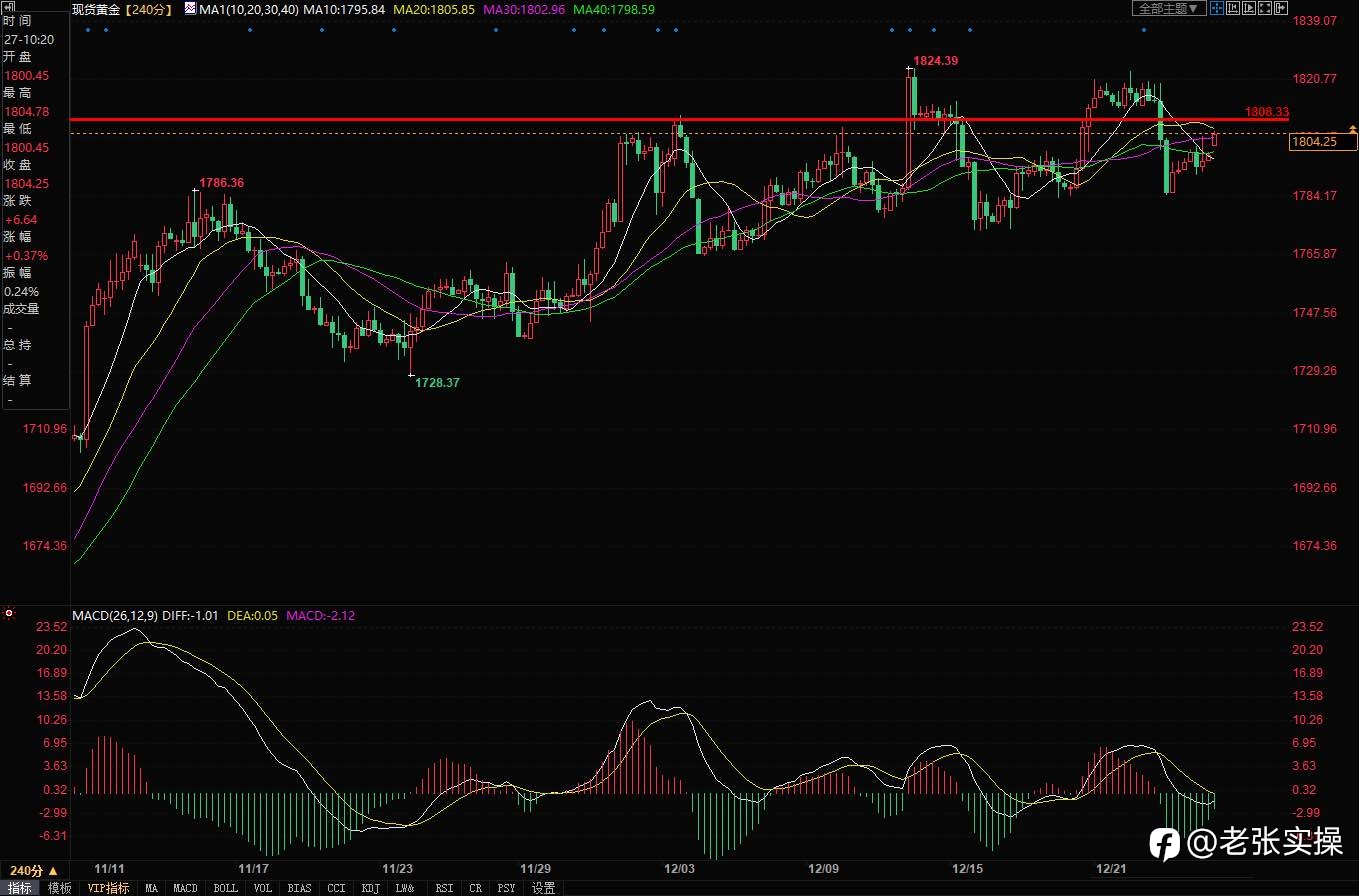Click the DEA:0.05 value
Image resolution: width=1359 pixels, height=896 pixels.
(x=253, y=615)
